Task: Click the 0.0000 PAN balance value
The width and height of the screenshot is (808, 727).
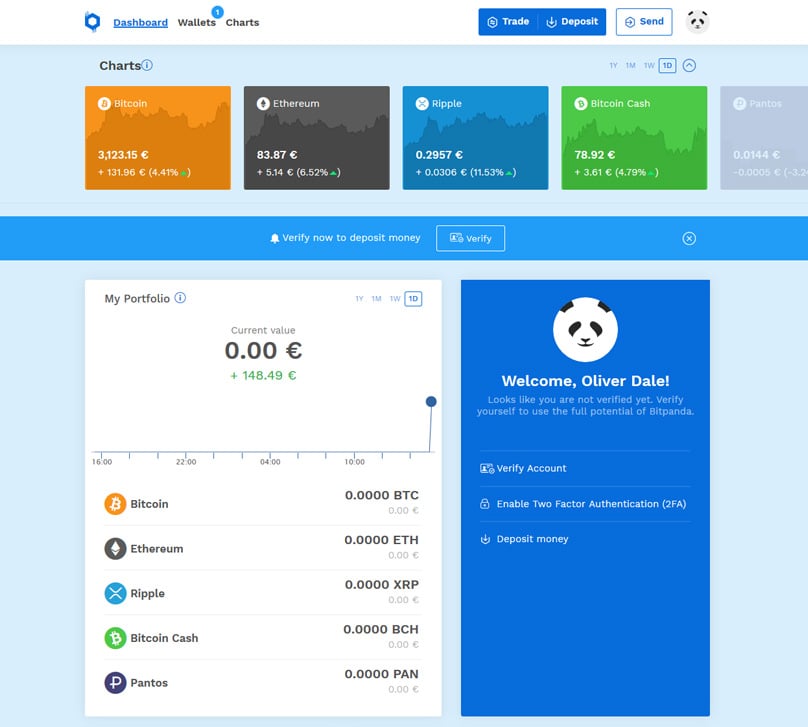Action: [381, 674]
